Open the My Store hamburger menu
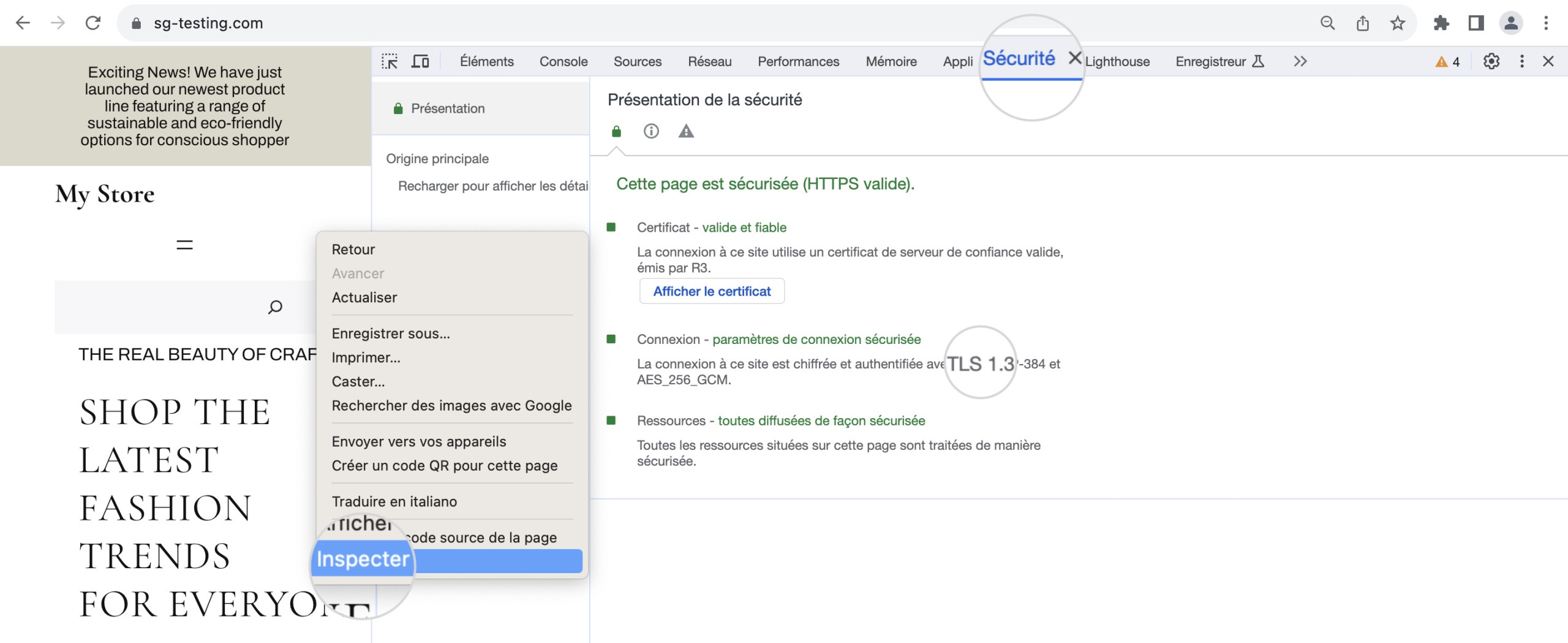The image size is (1568, 643). coord(184,245)
